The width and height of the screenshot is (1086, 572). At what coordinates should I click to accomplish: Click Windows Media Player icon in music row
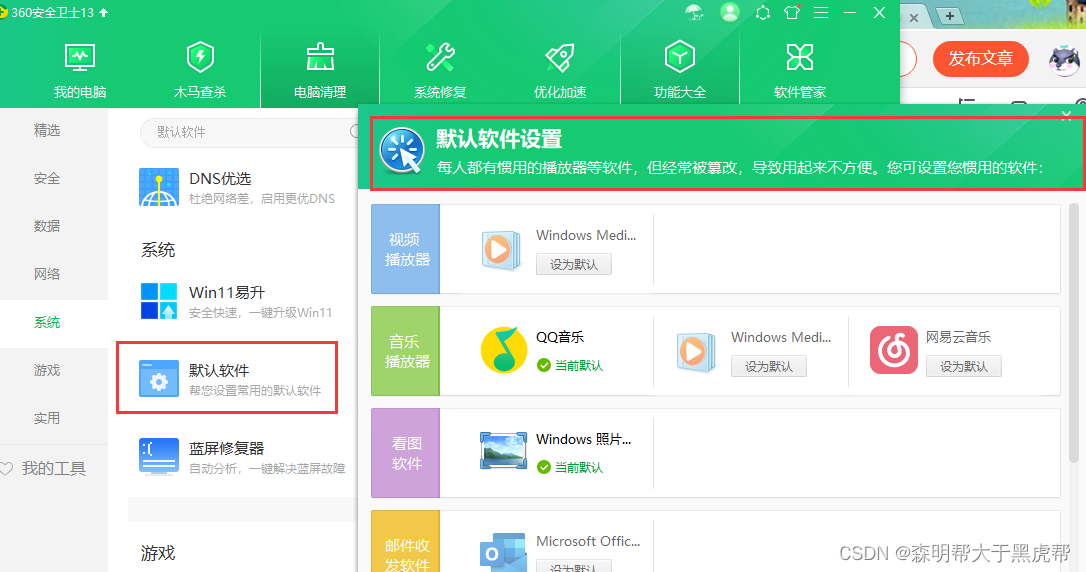click(695, 352)
